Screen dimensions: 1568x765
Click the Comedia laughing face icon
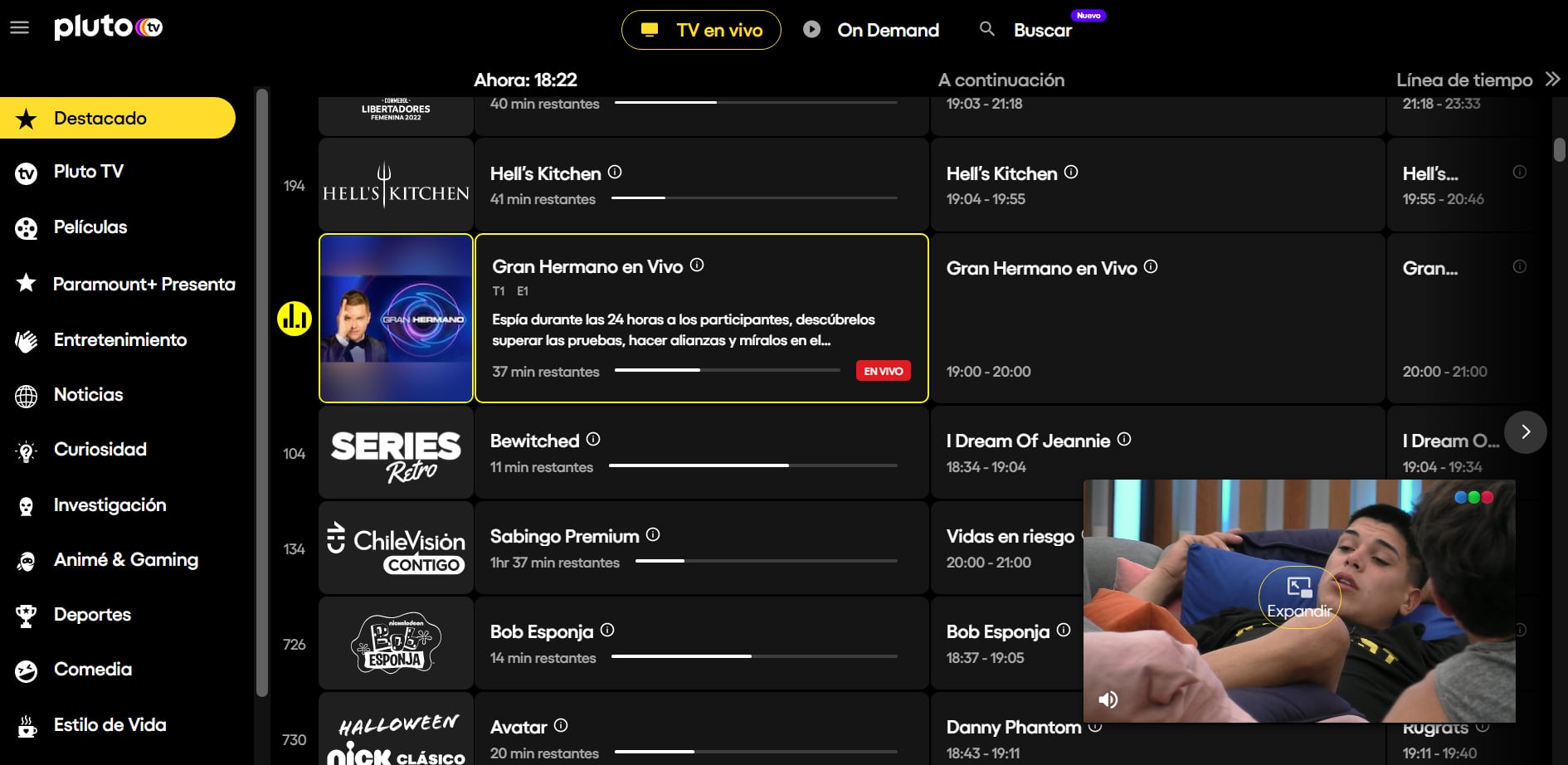(27, 671)
